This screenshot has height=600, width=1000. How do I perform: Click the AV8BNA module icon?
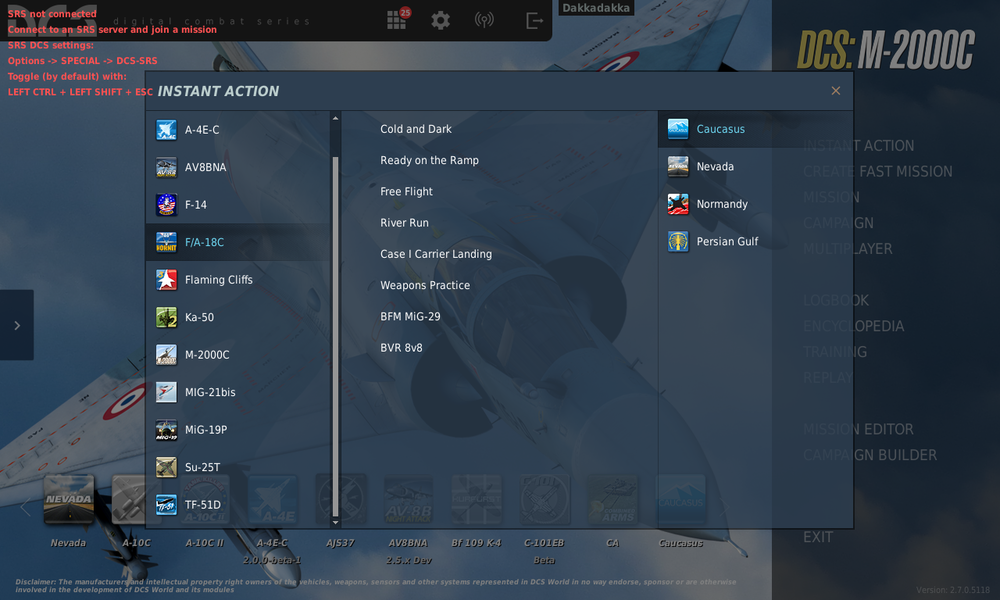(166, 167)
